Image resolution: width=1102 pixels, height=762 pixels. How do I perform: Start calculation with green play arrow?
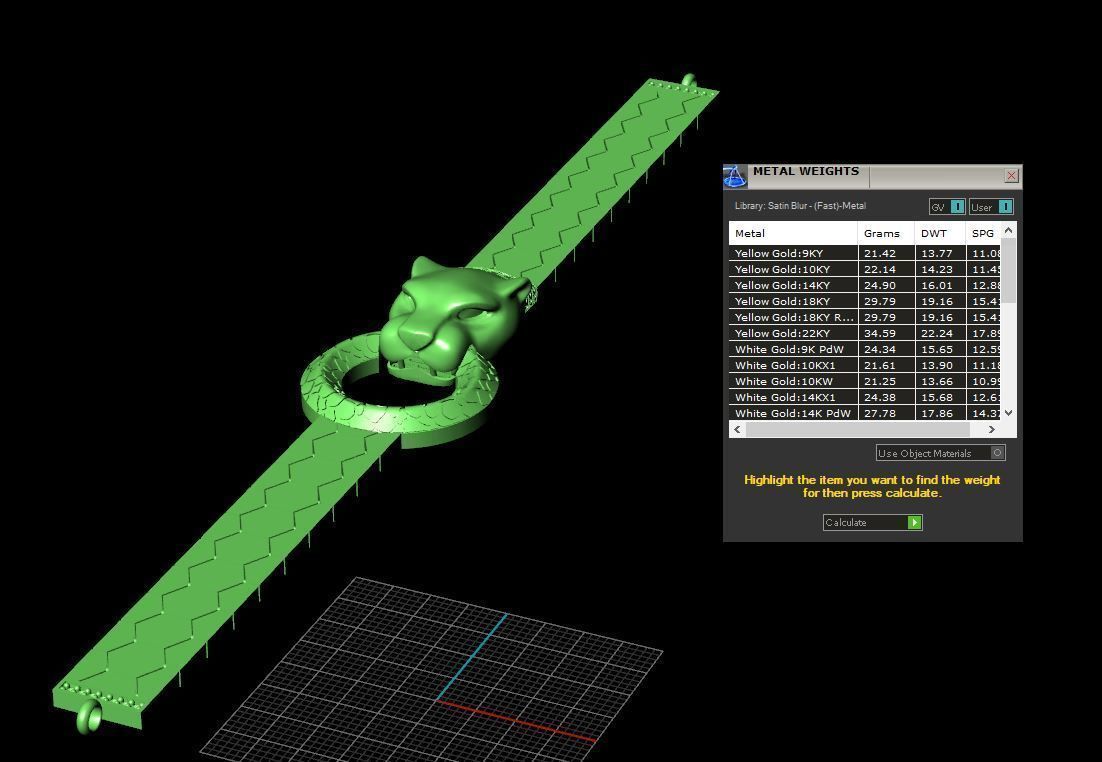tap(914, 522)
